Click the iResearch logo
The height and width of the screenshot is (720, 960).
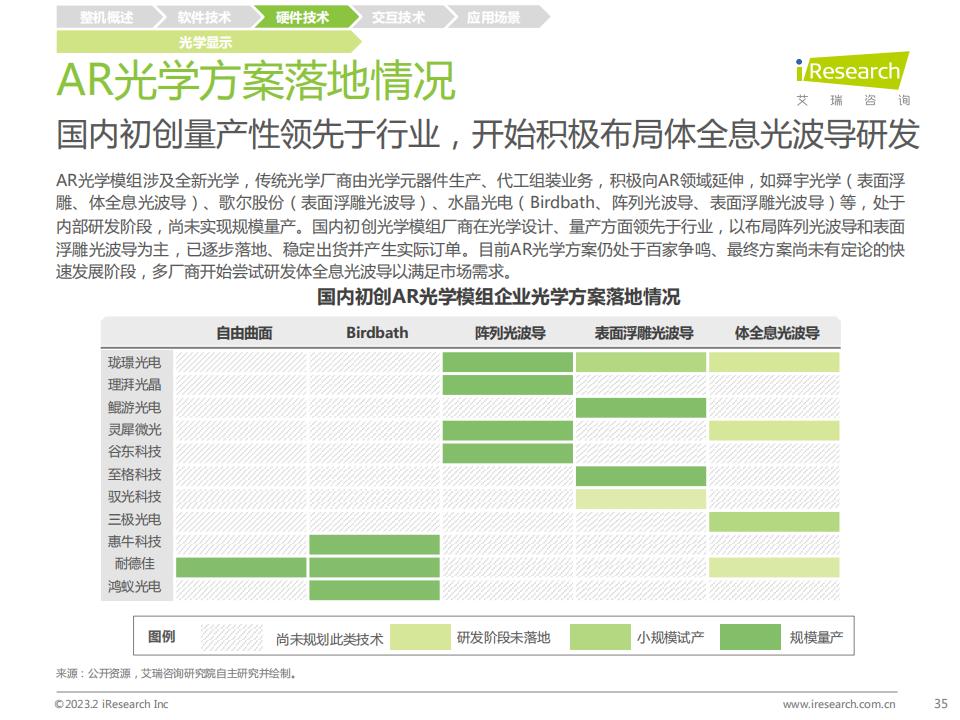pos(852,74)
